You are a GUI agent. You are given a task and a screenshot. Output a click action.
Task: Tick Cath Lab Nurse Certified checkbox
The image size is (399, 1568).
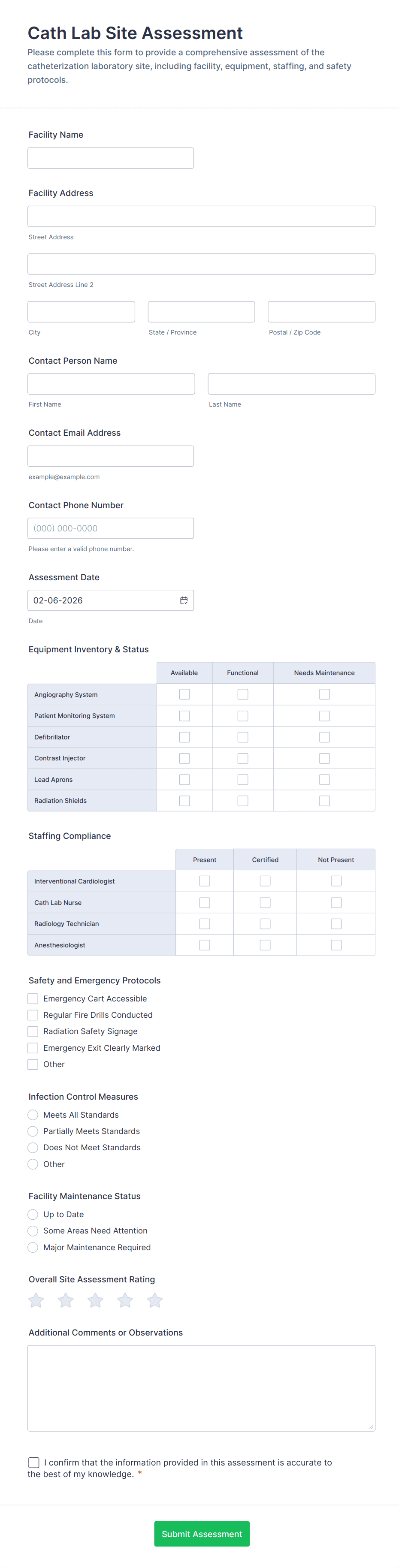coord(265,903)
